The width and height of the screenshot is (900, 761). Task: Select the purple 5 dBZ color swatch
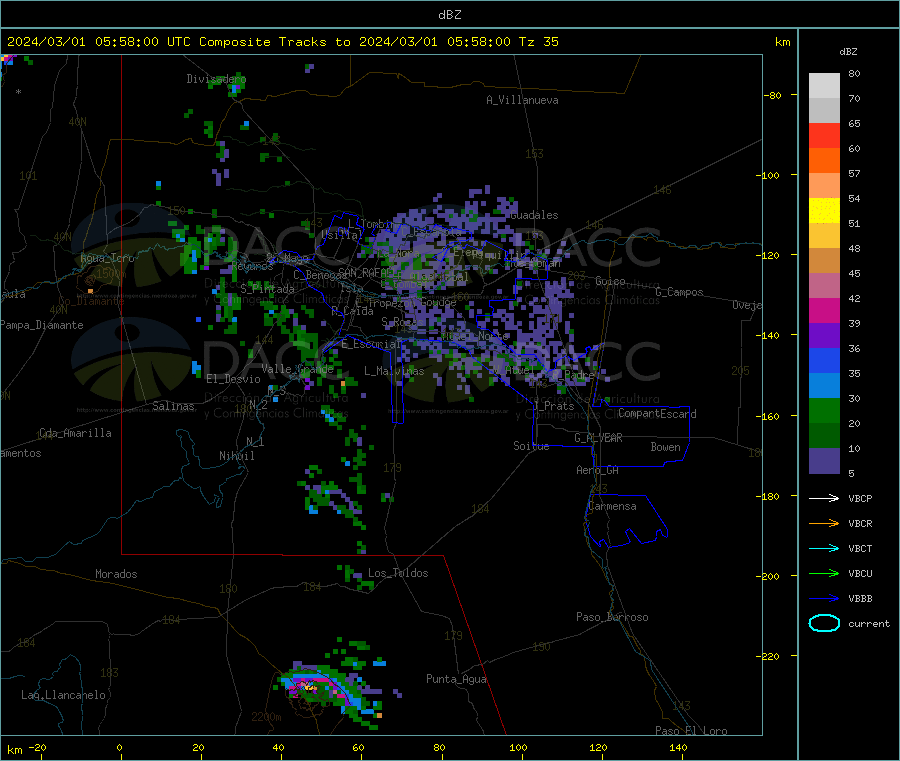(x=824, y=461)
